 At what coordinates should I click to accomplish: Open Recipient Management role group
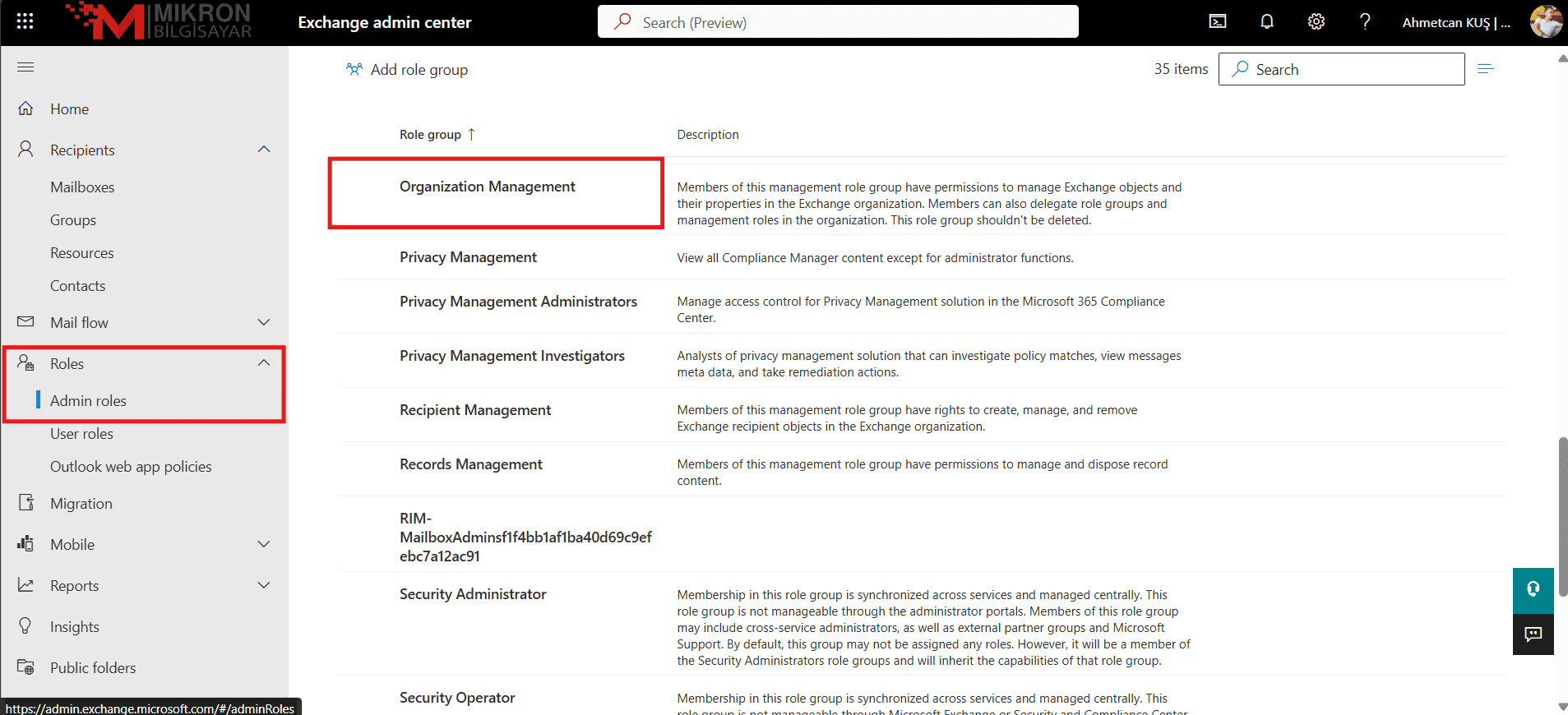(x=475, y=410)
